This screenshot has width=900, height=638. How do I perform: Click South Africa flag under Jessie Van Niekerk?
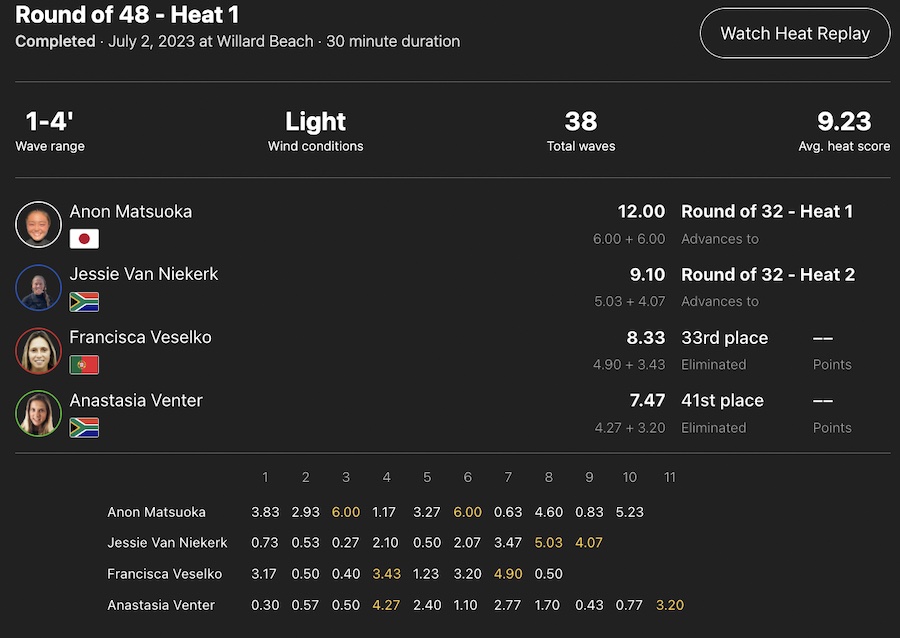tap(84, 302)
